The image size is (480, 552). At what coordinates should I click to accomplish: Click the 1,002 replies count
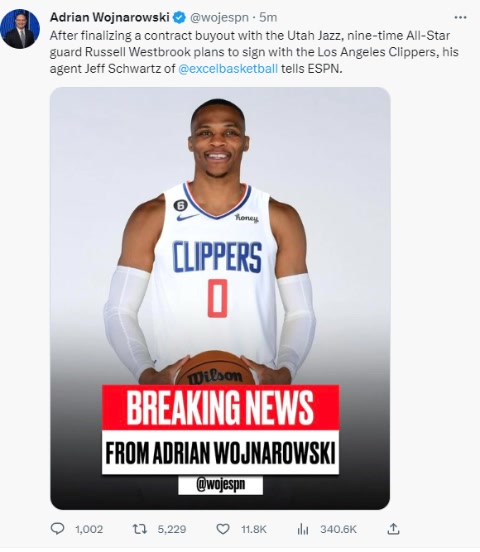[x=89, y=529]
